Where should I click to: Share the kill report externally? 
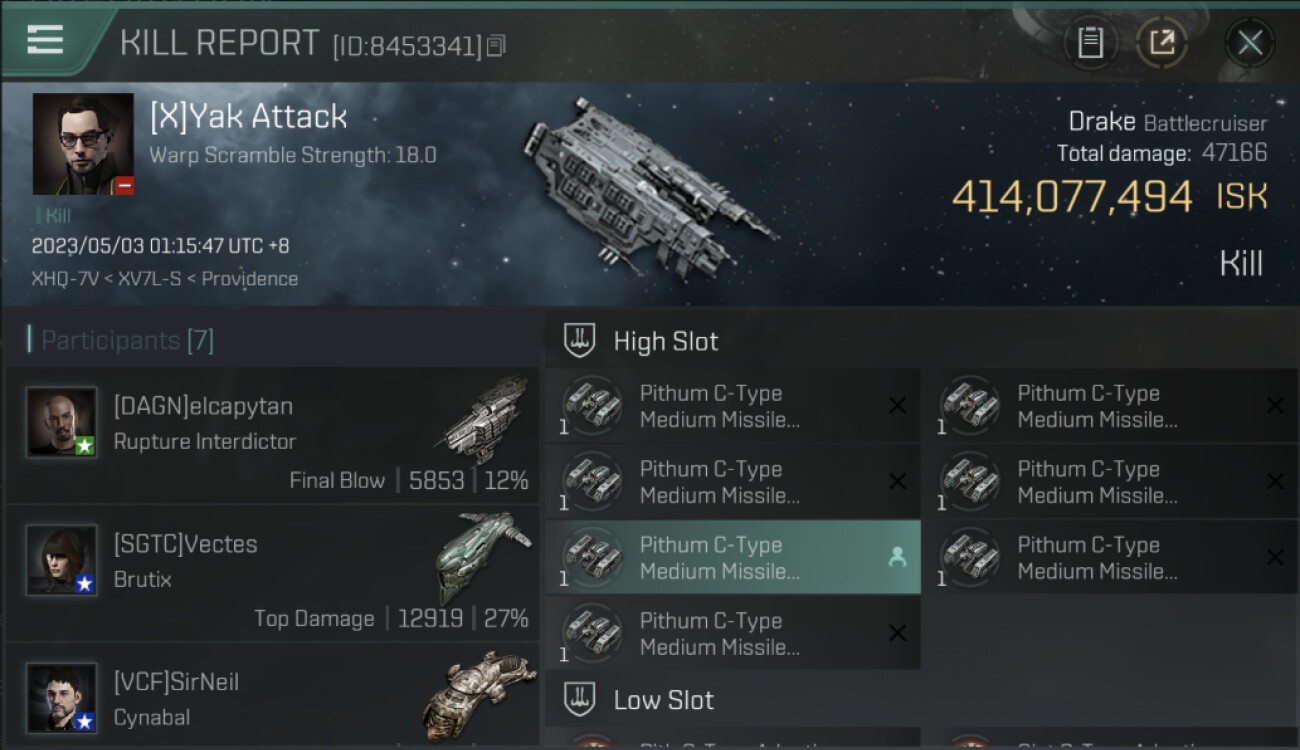pos(1161,43)
